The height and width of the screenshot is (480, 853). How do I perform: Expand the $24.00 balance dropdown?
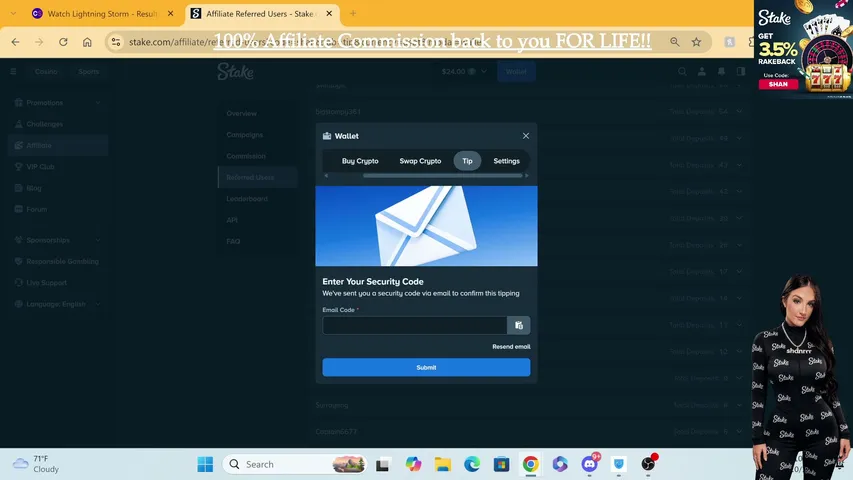[x=464, y=71]
